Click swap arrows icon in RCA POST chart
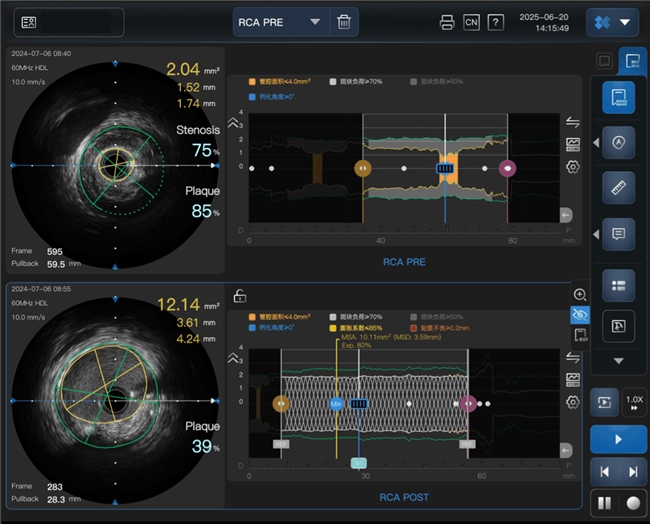650x524 pixels. pyautogui.click(x=573, y=357)
